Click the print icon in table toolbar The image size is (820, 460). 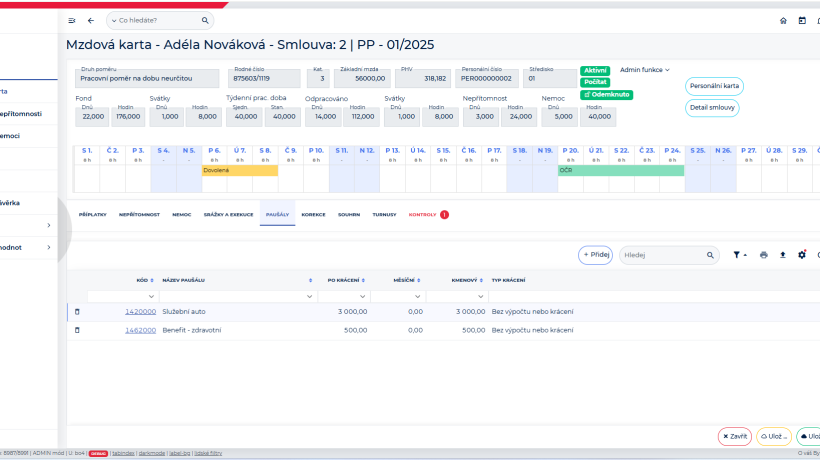point(764,255)
